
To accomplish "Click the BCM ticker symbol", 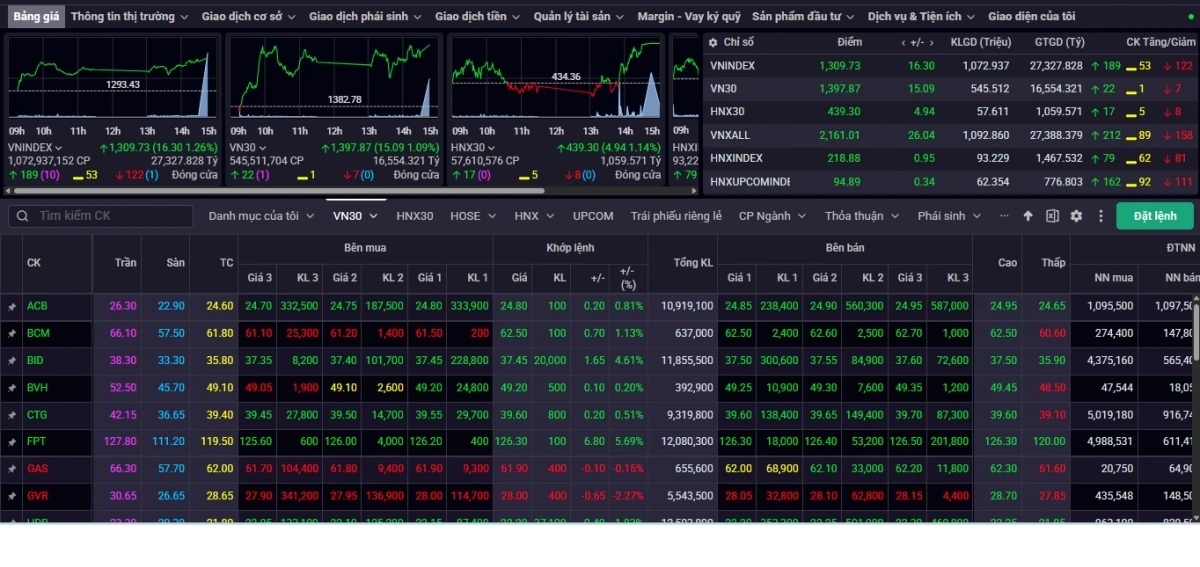I will [x=38, y=333].
